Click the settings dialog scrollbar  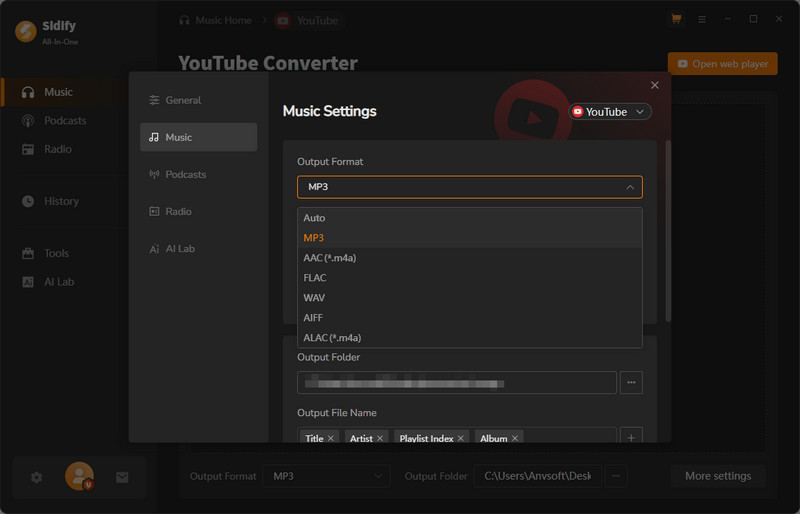(x=668, y=231)
